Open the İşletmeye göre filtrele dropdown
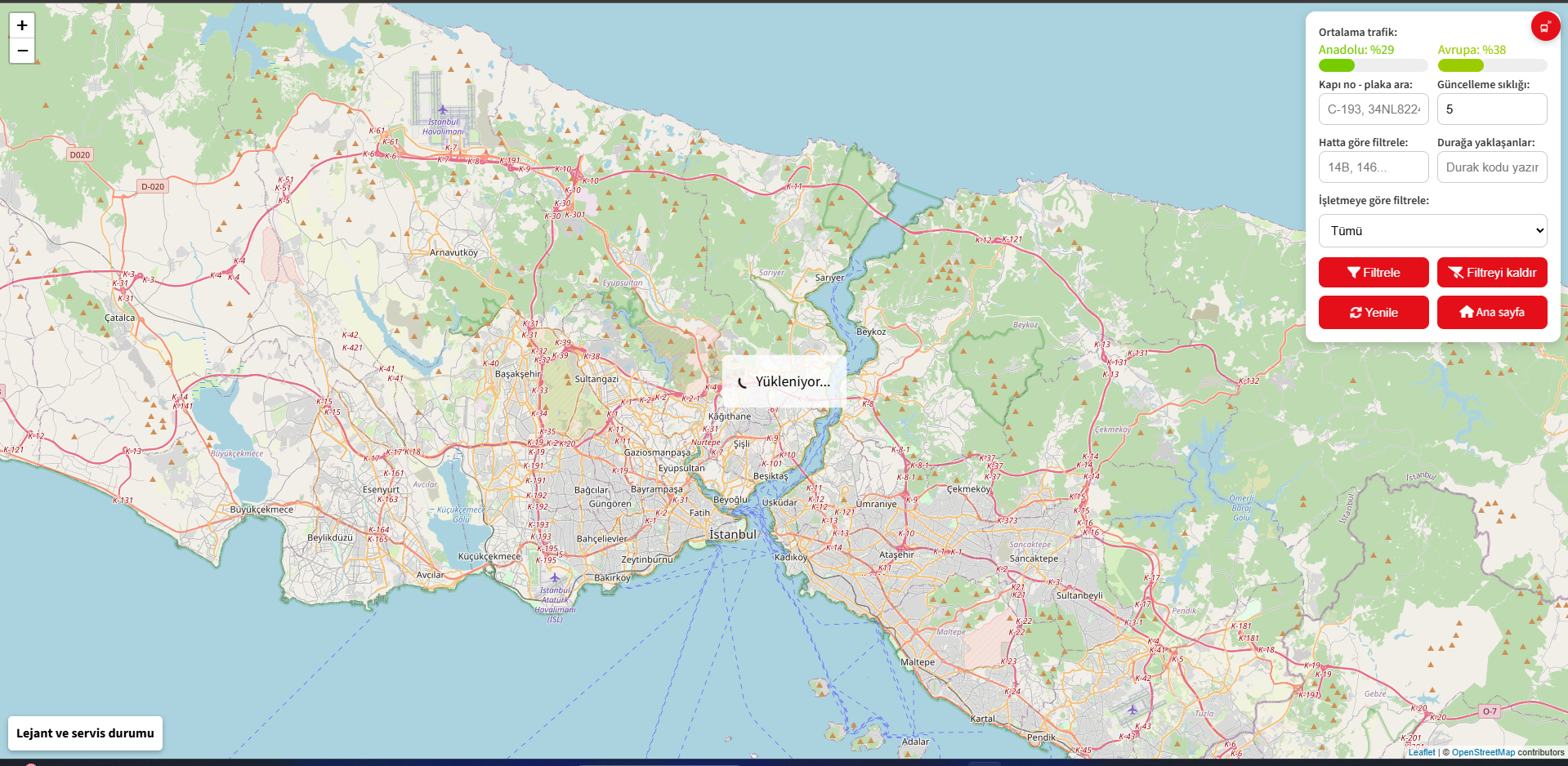 tap(1433, 231)
